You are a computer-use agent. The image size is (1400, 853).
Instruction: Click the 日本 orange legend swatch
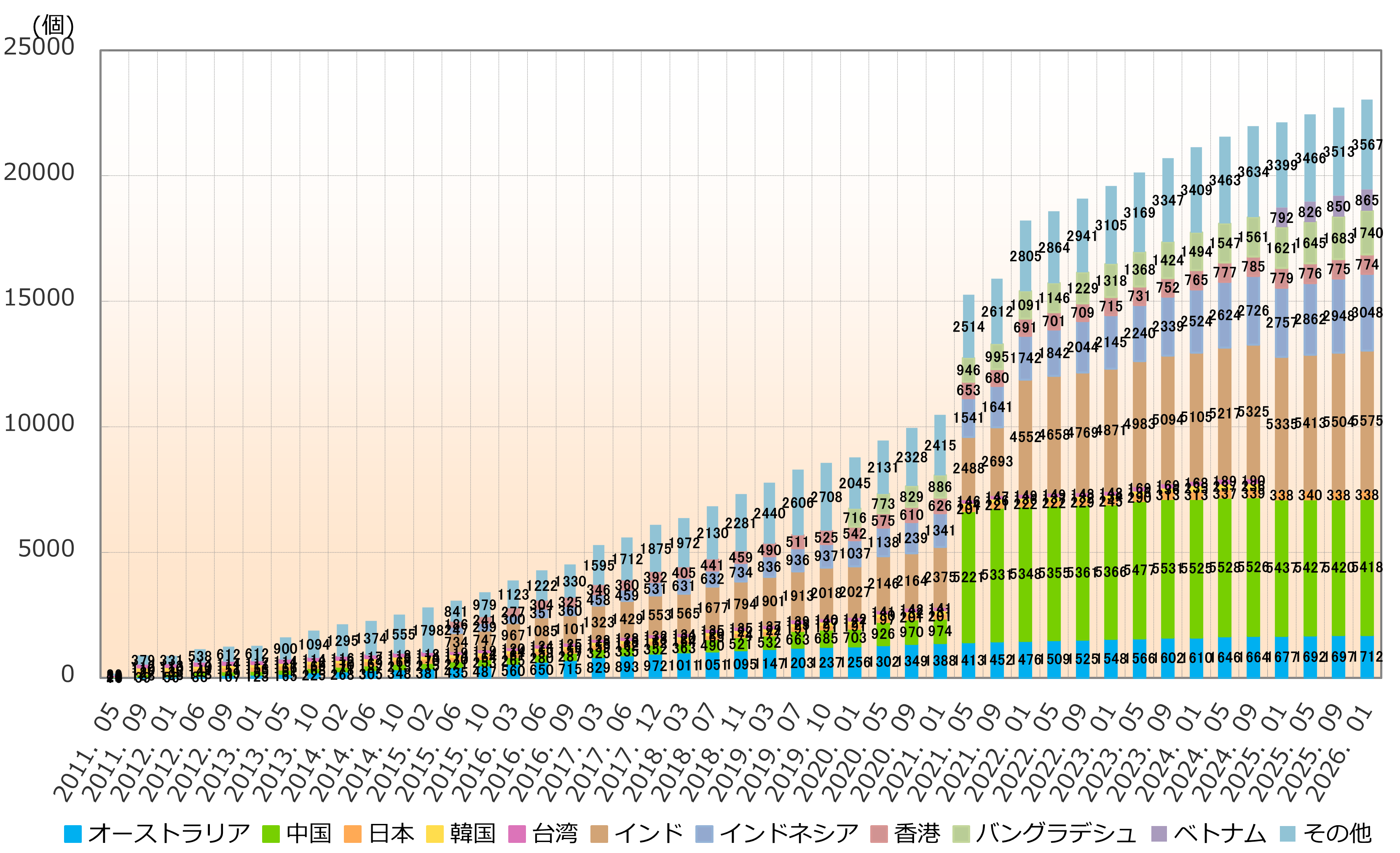coord(353,834)
